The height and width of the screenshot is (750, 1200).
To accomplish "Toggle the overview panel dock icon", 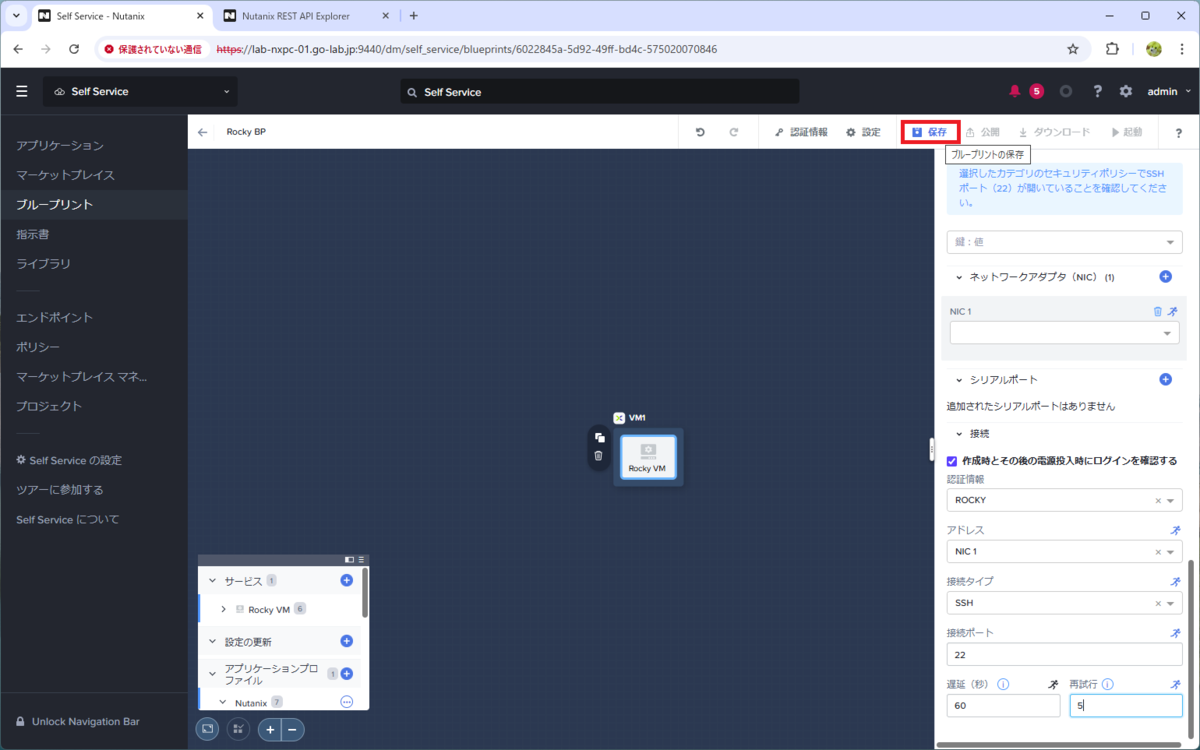I will click(x=349, y=560).
